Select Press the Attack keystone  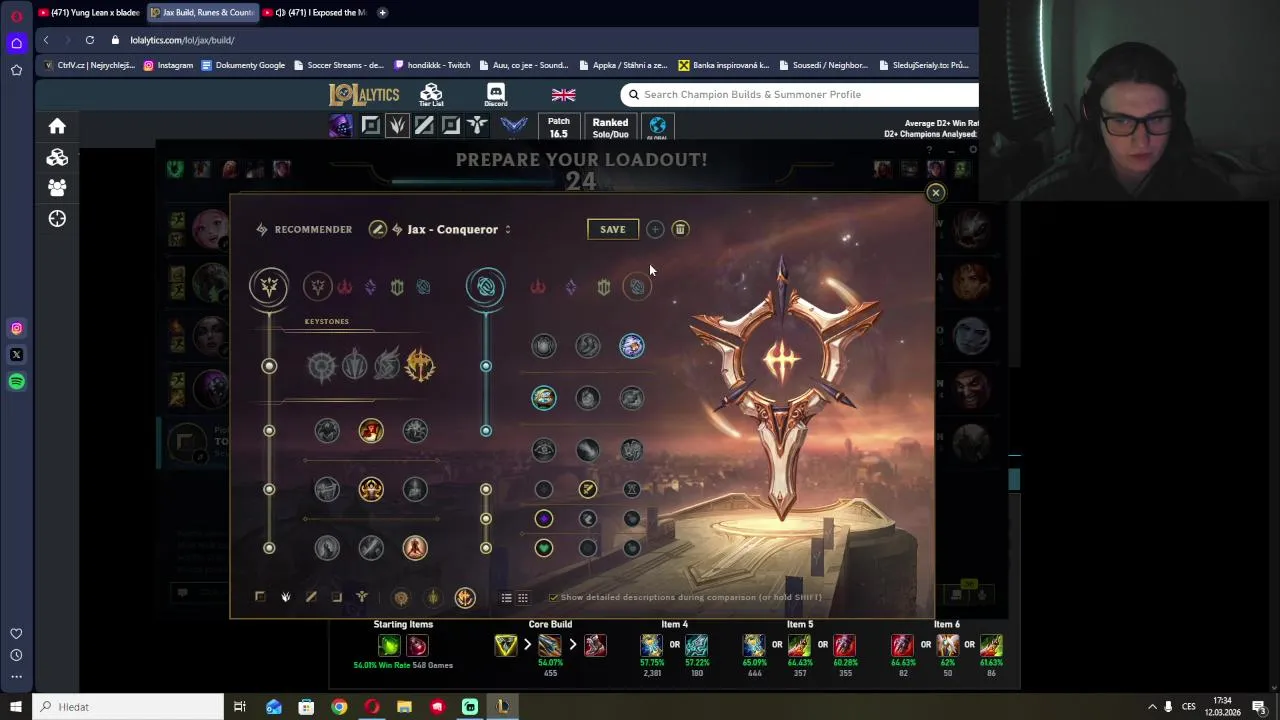(x=321, y=366)
